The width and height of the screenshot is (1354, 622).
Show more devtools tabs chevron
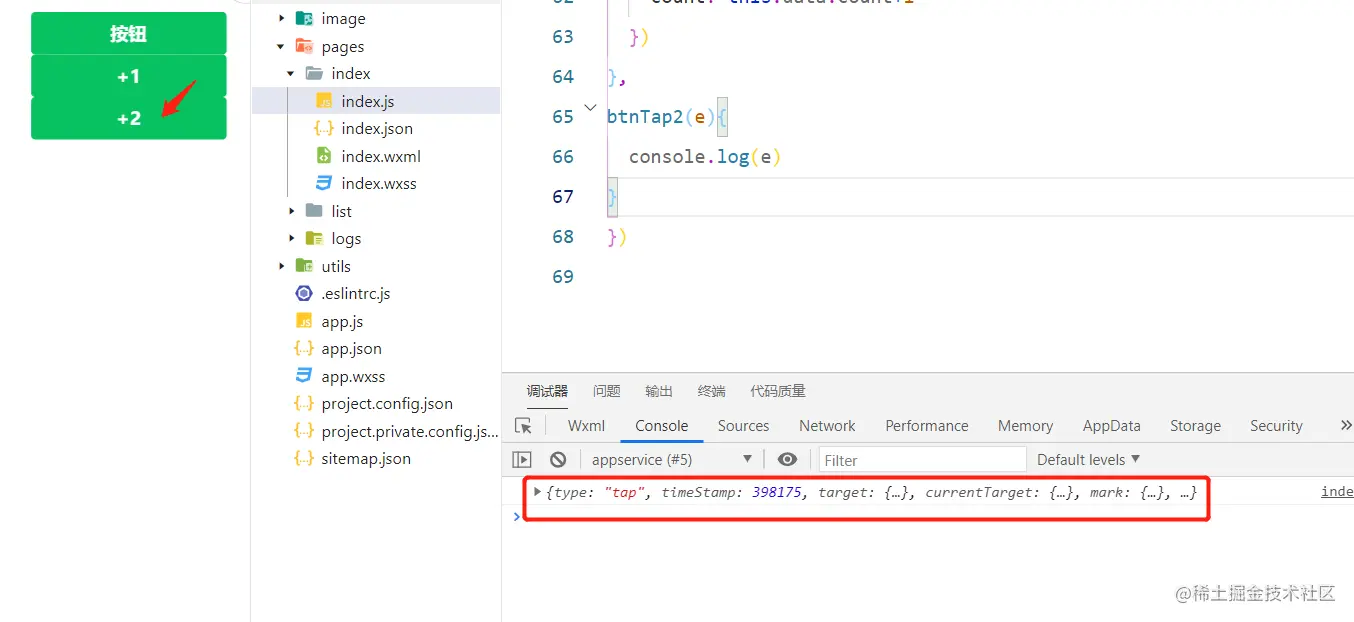(1345, 425)
